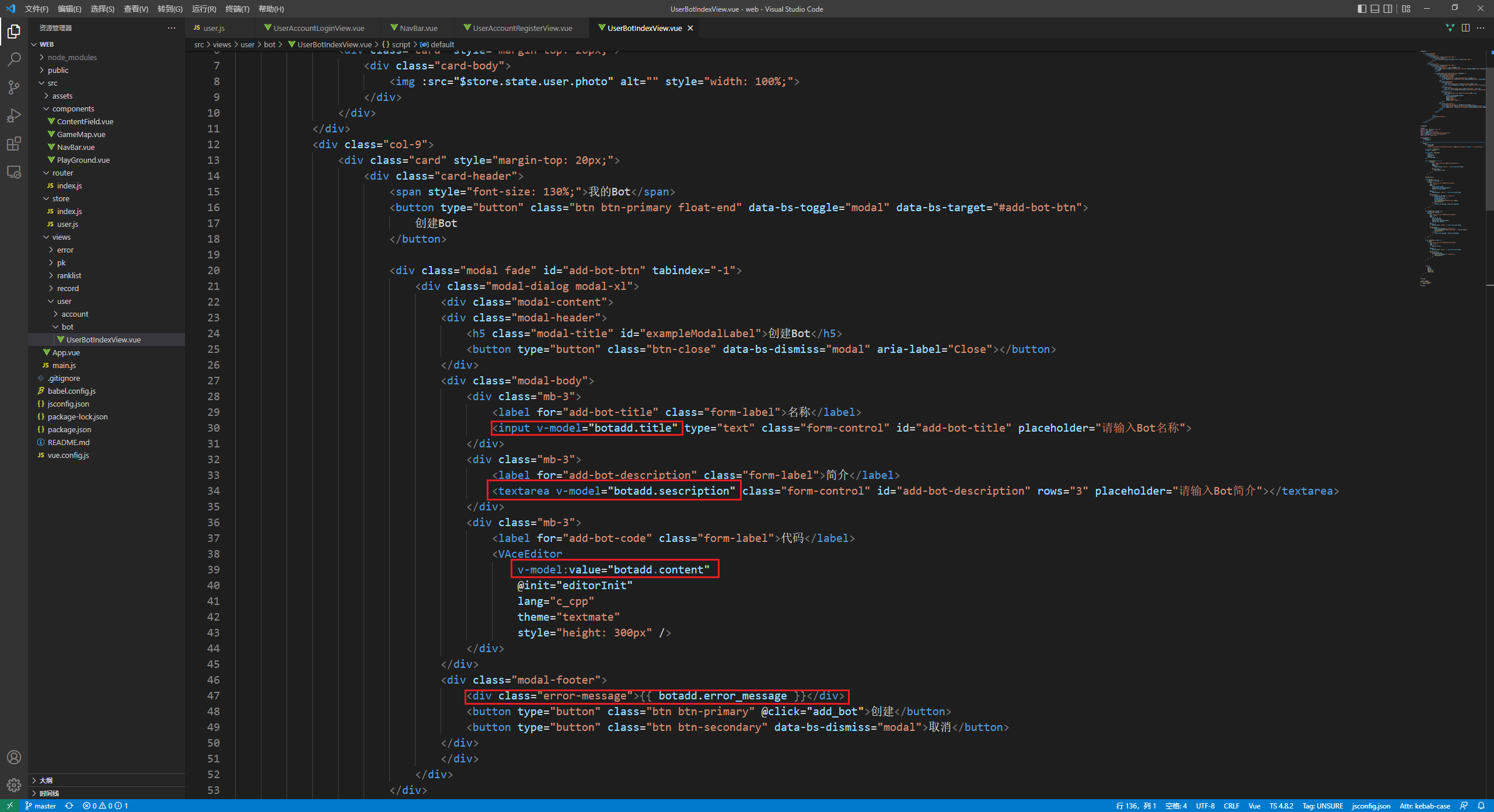Click the master branch in status bar
The width and height of the screenshot is (1494, 812).
[41, 806]
